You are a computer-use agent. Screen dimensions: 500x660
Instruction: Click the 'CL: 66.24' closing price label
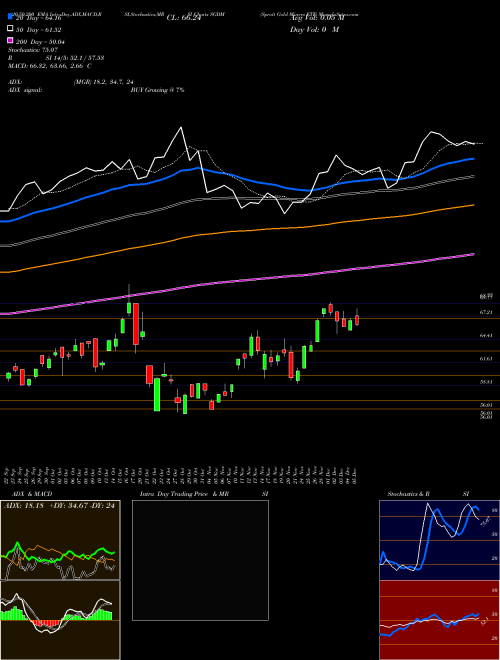pos(183,18)
